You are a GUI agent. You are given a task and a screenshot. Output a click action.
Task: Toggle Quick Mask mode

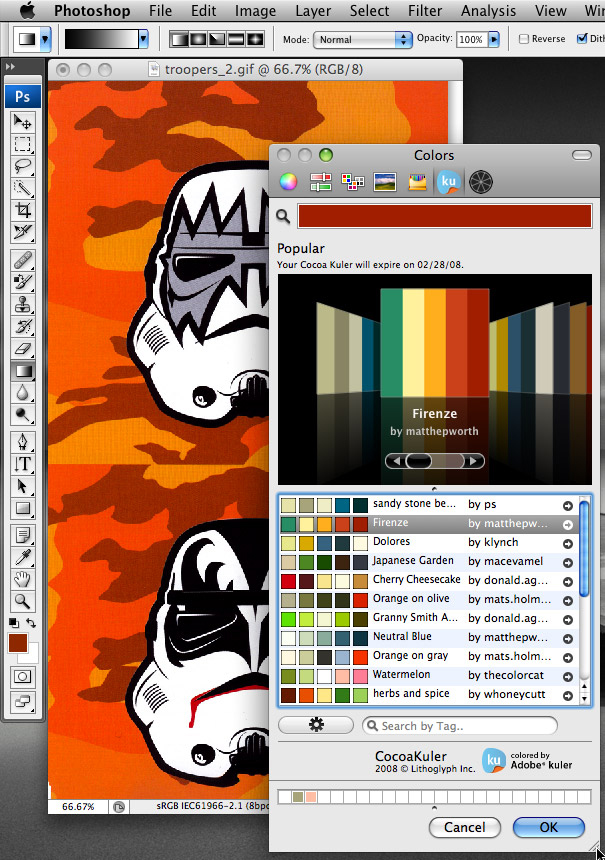[22, 676]
